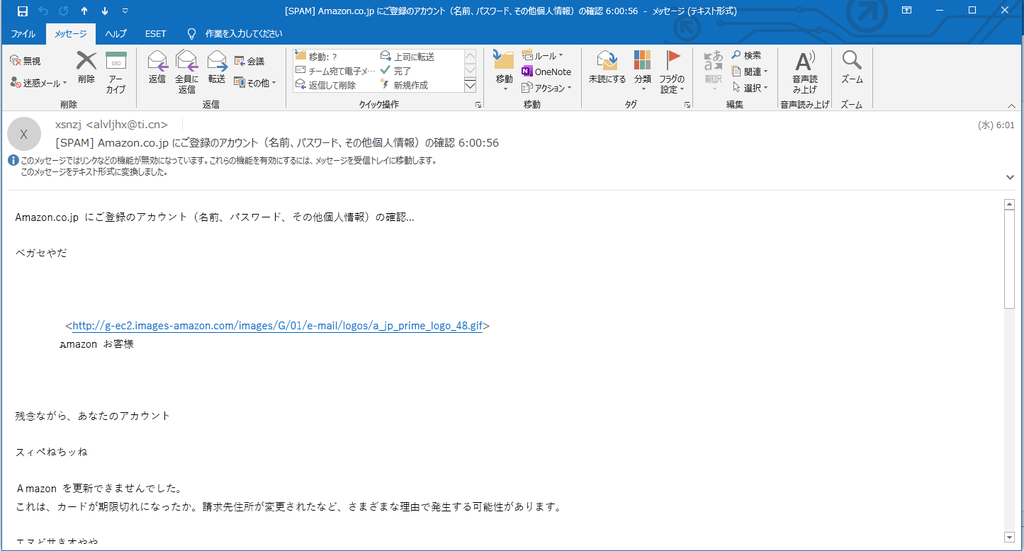Go to next item with down arrow
This screenshot has height=551, width=1024.
(104, 10)
